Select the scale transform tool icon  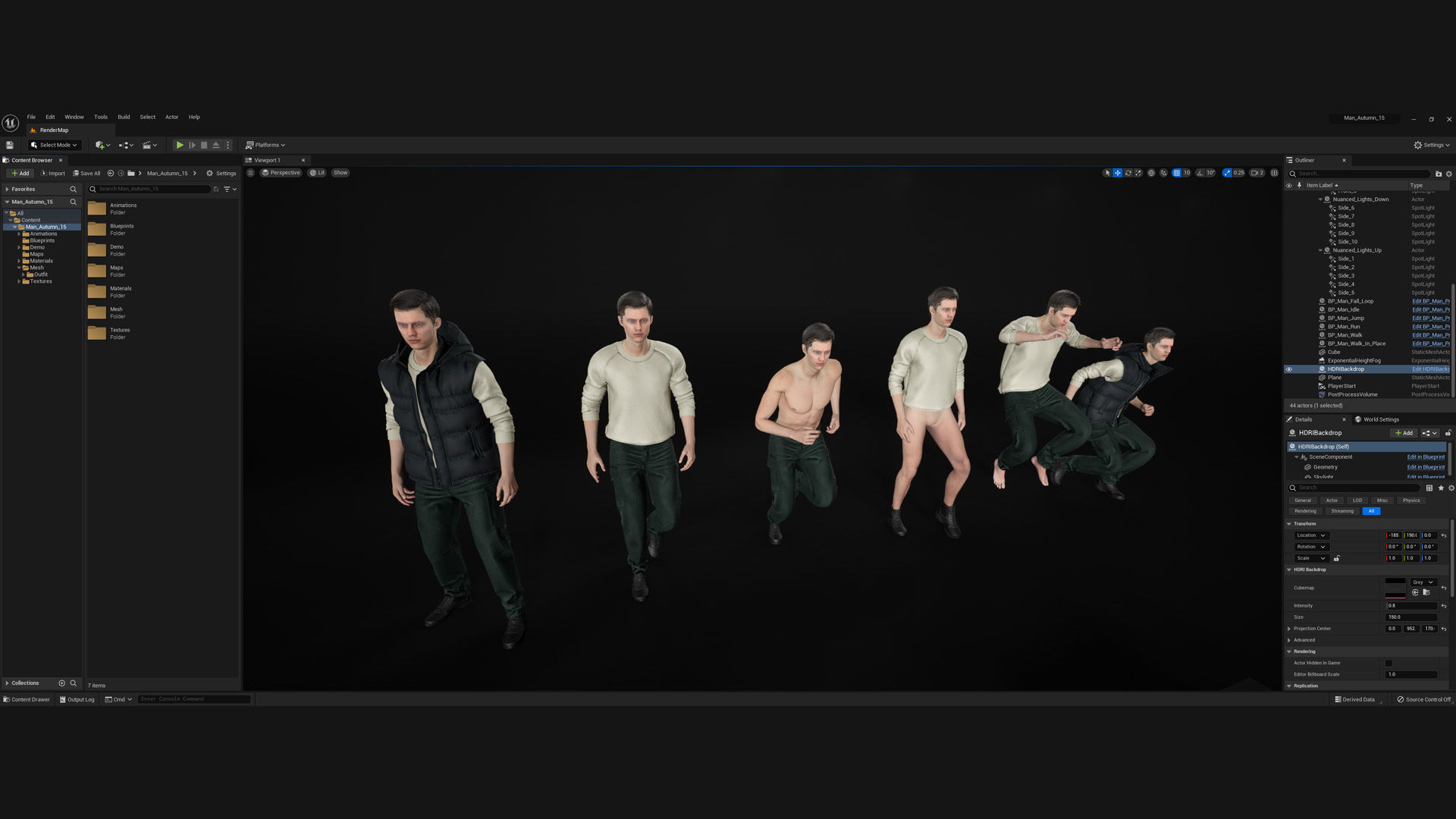pos(1138,173)
